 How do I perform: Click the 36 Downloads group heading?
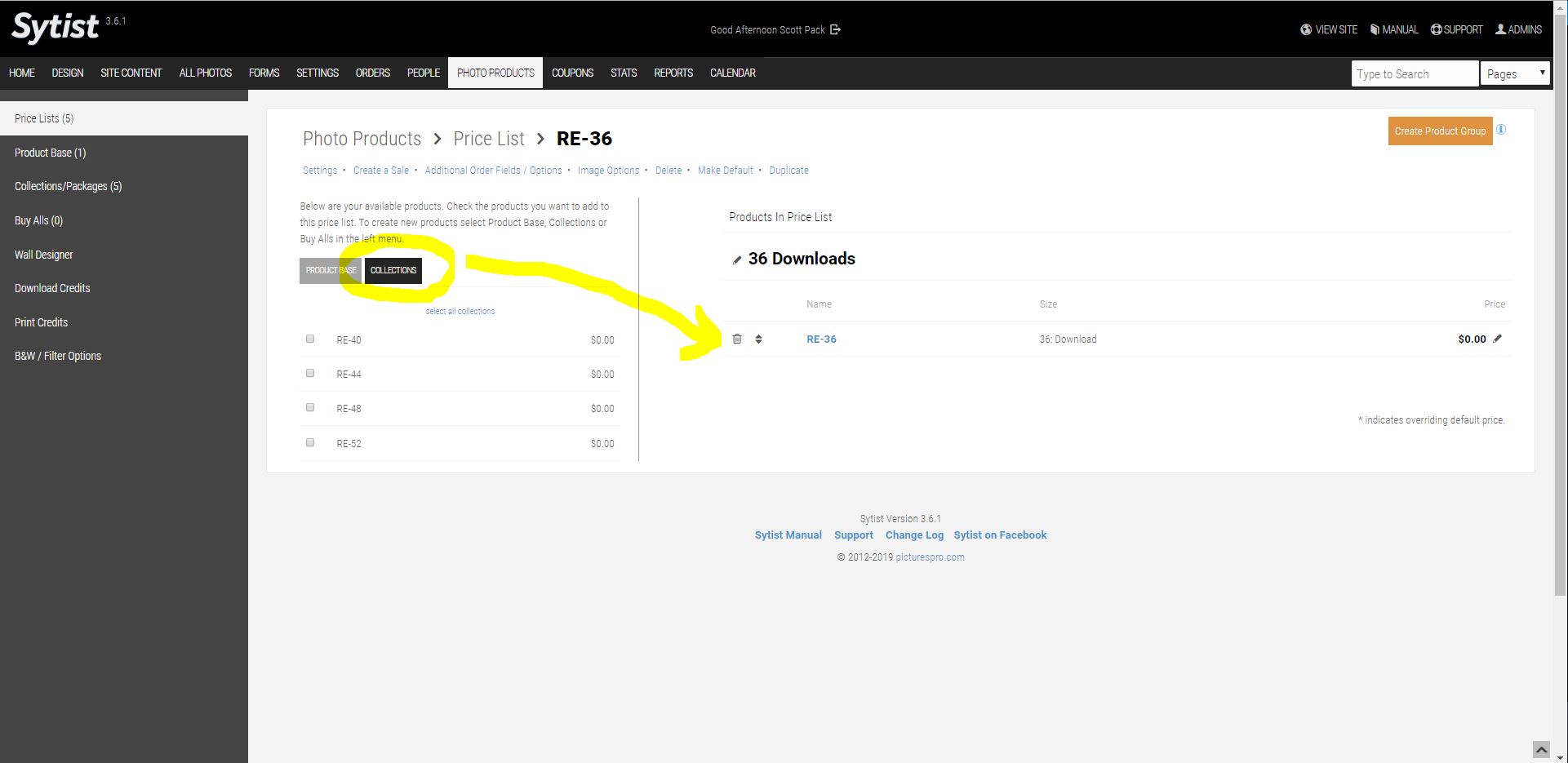pos(802,259)
